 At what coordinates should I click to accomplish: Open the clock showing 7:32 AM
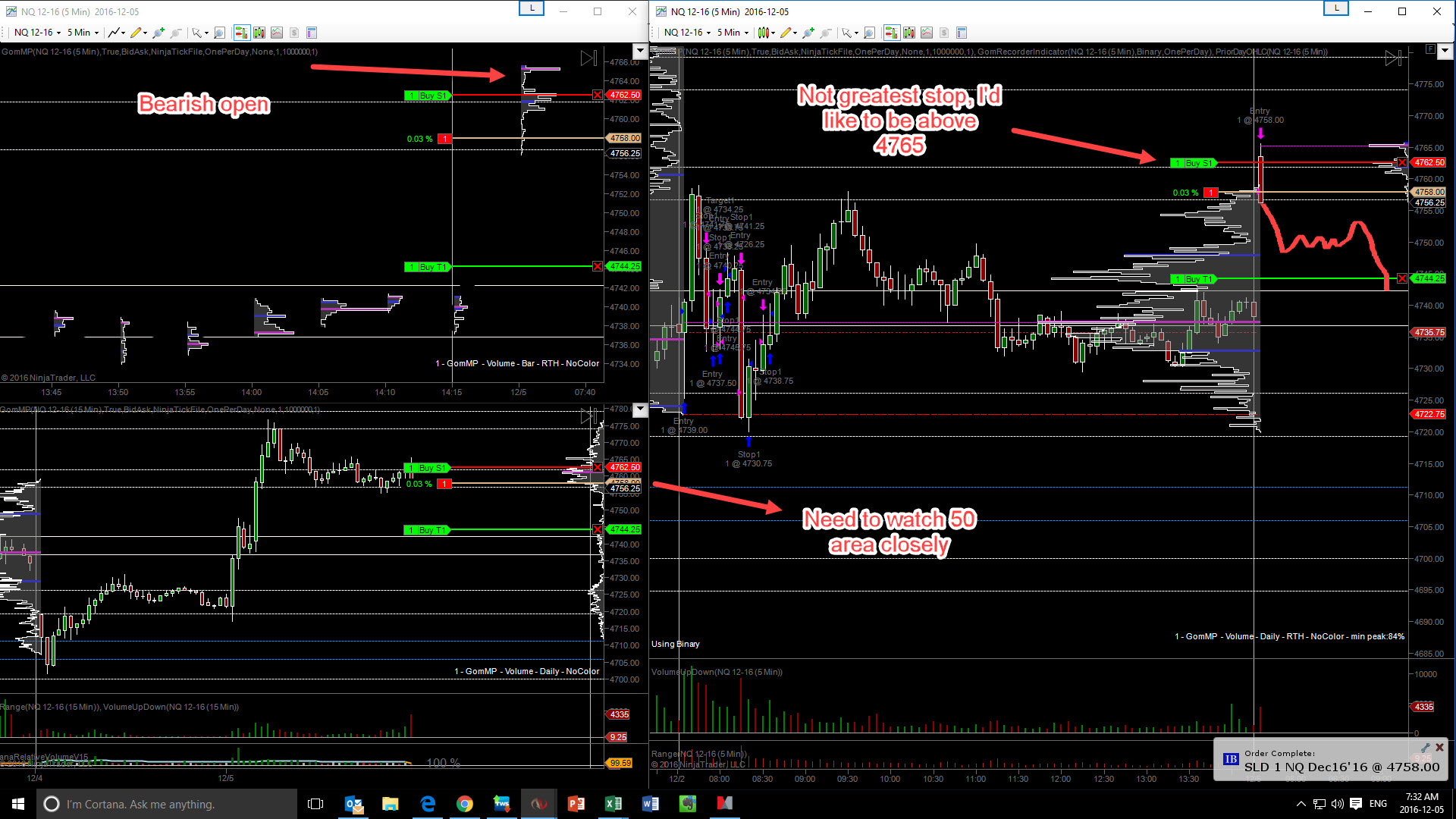(x=1422, y=804)
